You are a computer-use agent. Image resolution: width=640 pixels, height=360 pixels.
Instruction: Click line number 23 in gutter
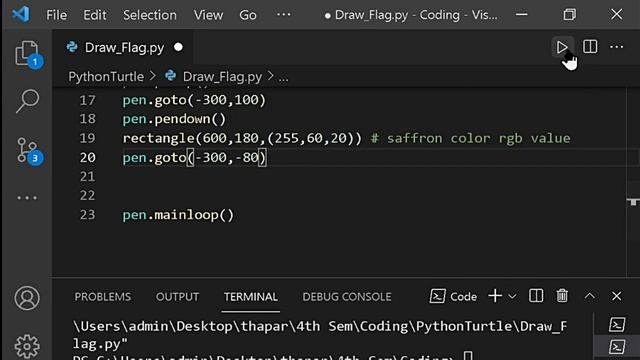(x=87, y=215)
